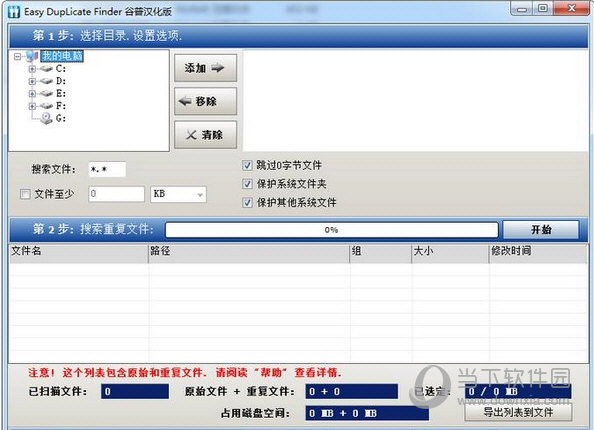
Task: Click the C: drive icon
Action: tap(46, 69)
